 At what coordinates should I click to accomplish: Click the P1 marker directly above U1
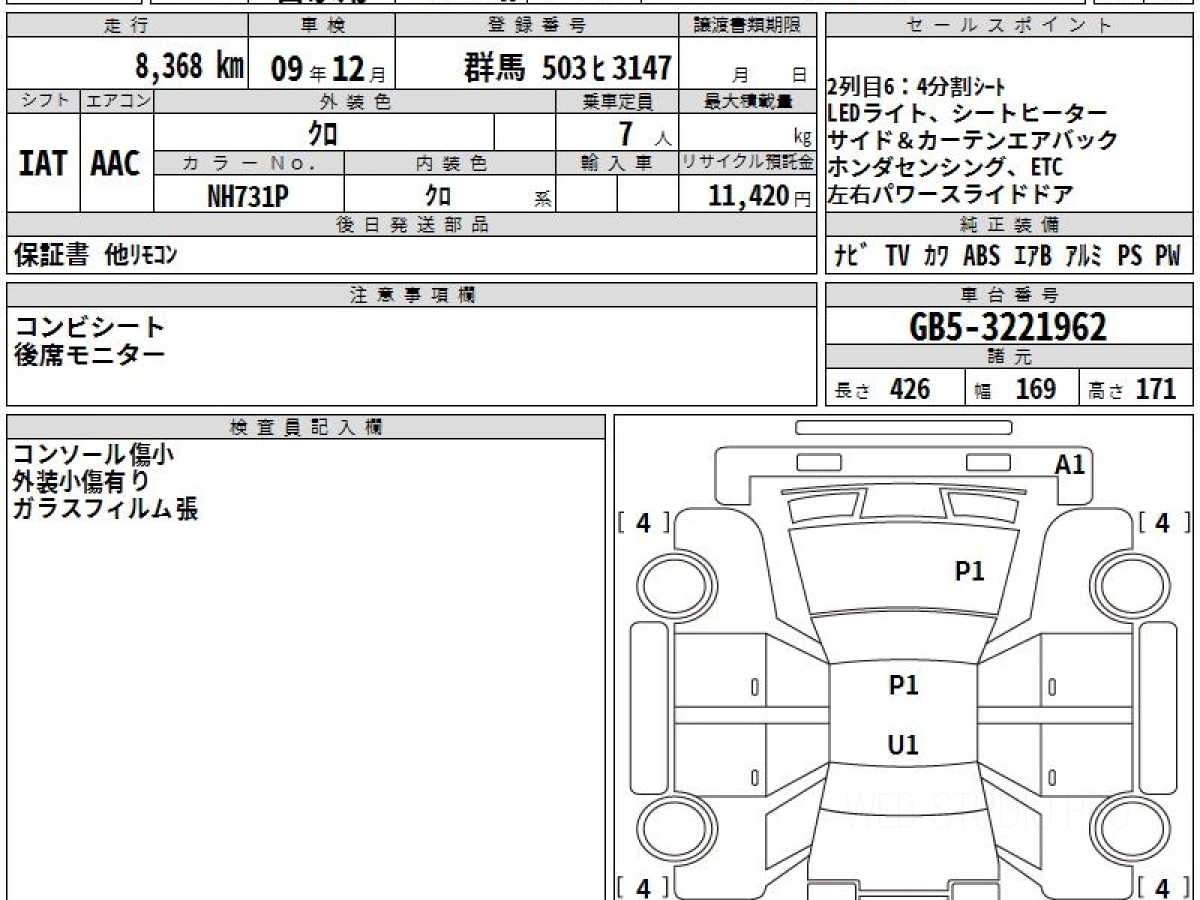tap(903, 685)
